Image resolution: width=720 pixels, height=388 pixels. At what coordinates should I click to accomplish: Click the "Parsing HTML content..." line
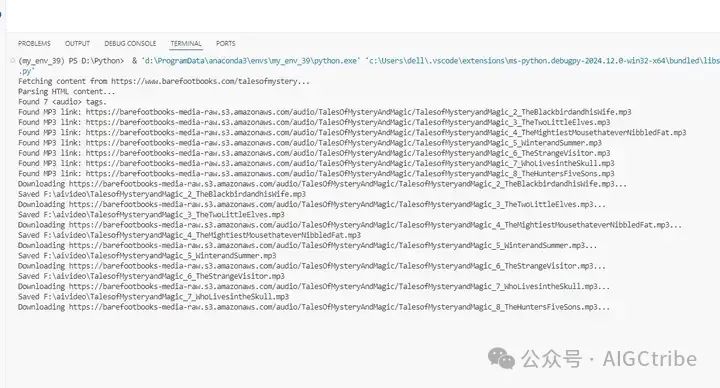[67, 91]
